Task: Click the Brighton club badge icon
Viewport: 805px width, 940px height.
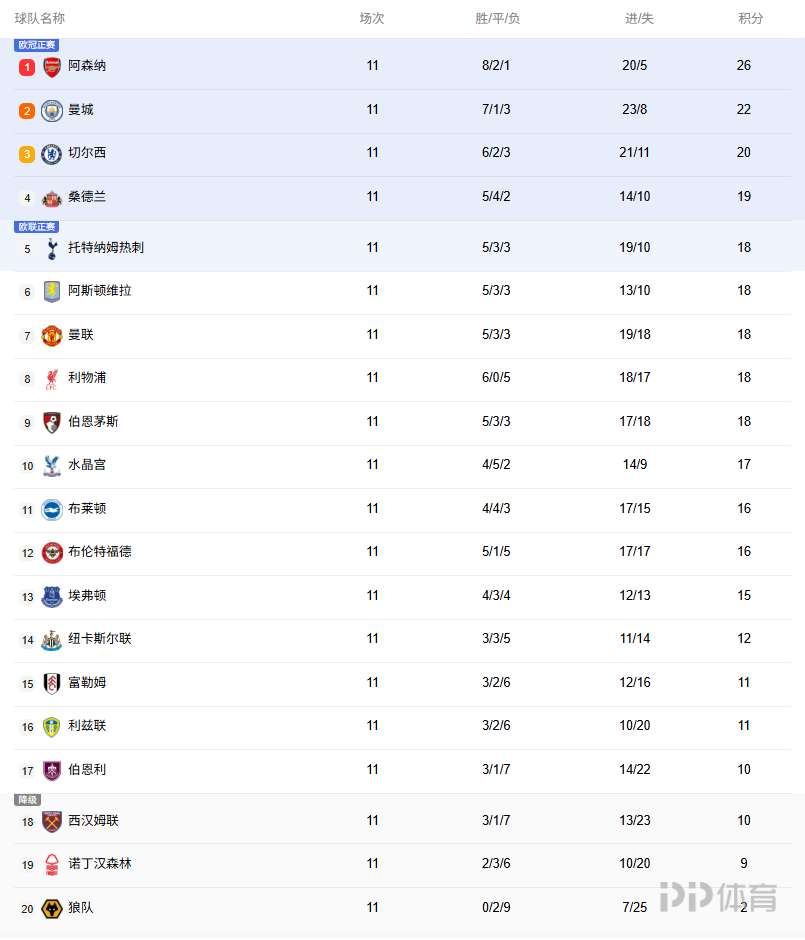Action: [52, 510]
